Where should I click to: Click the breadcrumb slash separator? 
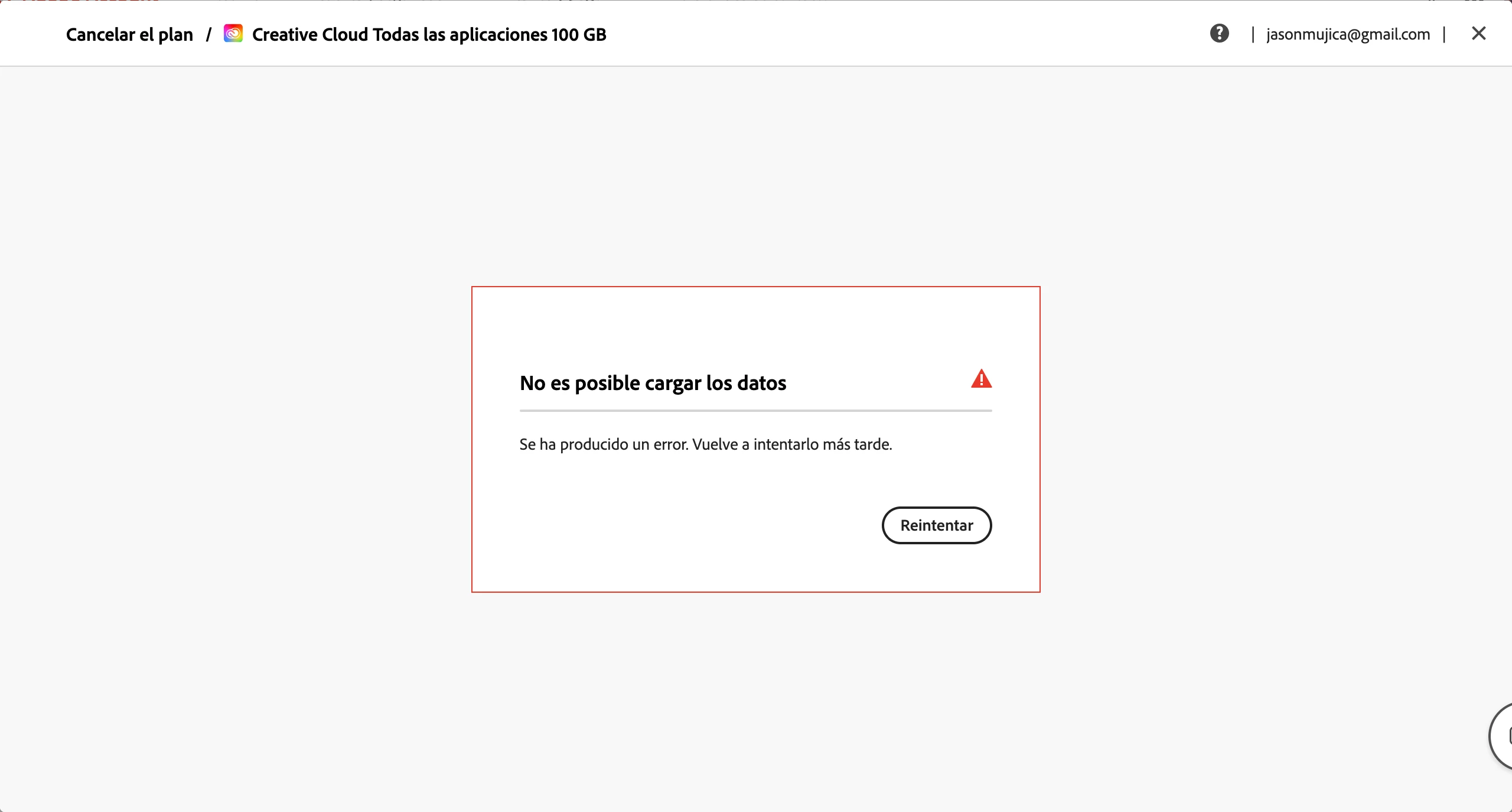208,35
